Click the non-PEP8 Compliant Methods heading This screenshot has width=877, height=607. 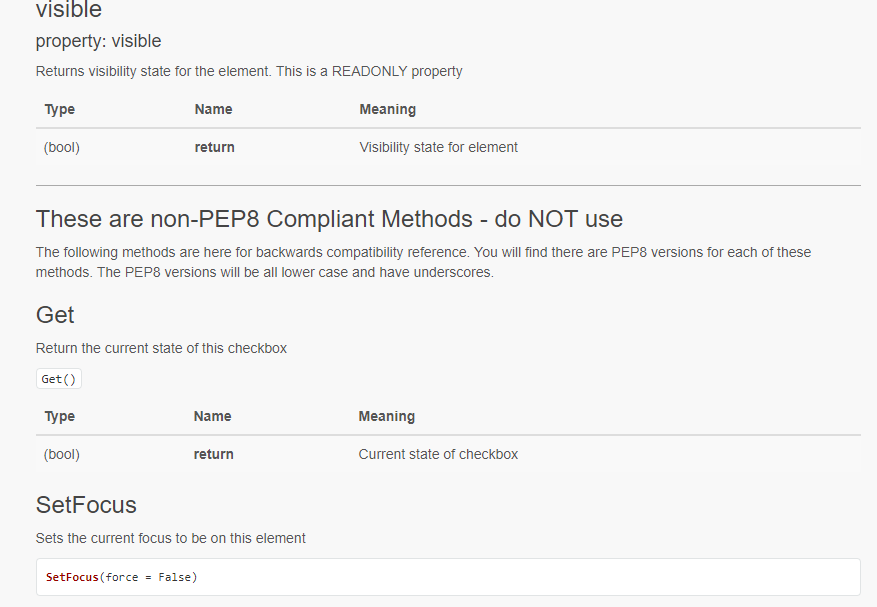(x=329, y=218)
